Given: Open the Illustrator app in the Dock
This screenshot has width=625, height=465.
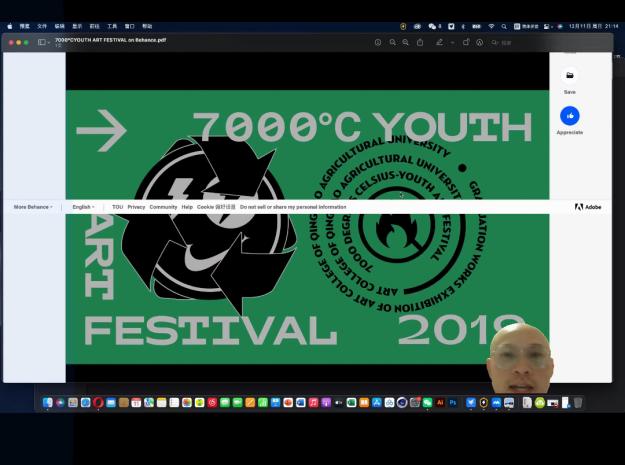Looking at the screenshot, I should (440, 402).
